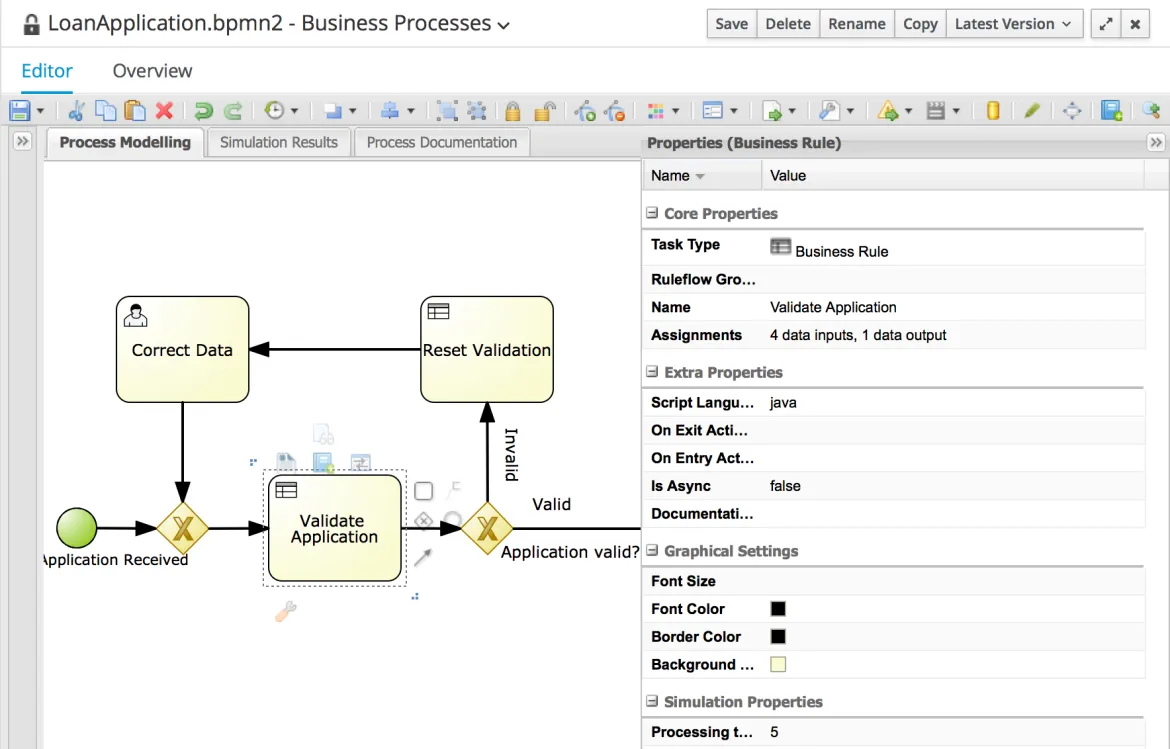Open the Latest Version dropdown

[x=1013, y=23]
